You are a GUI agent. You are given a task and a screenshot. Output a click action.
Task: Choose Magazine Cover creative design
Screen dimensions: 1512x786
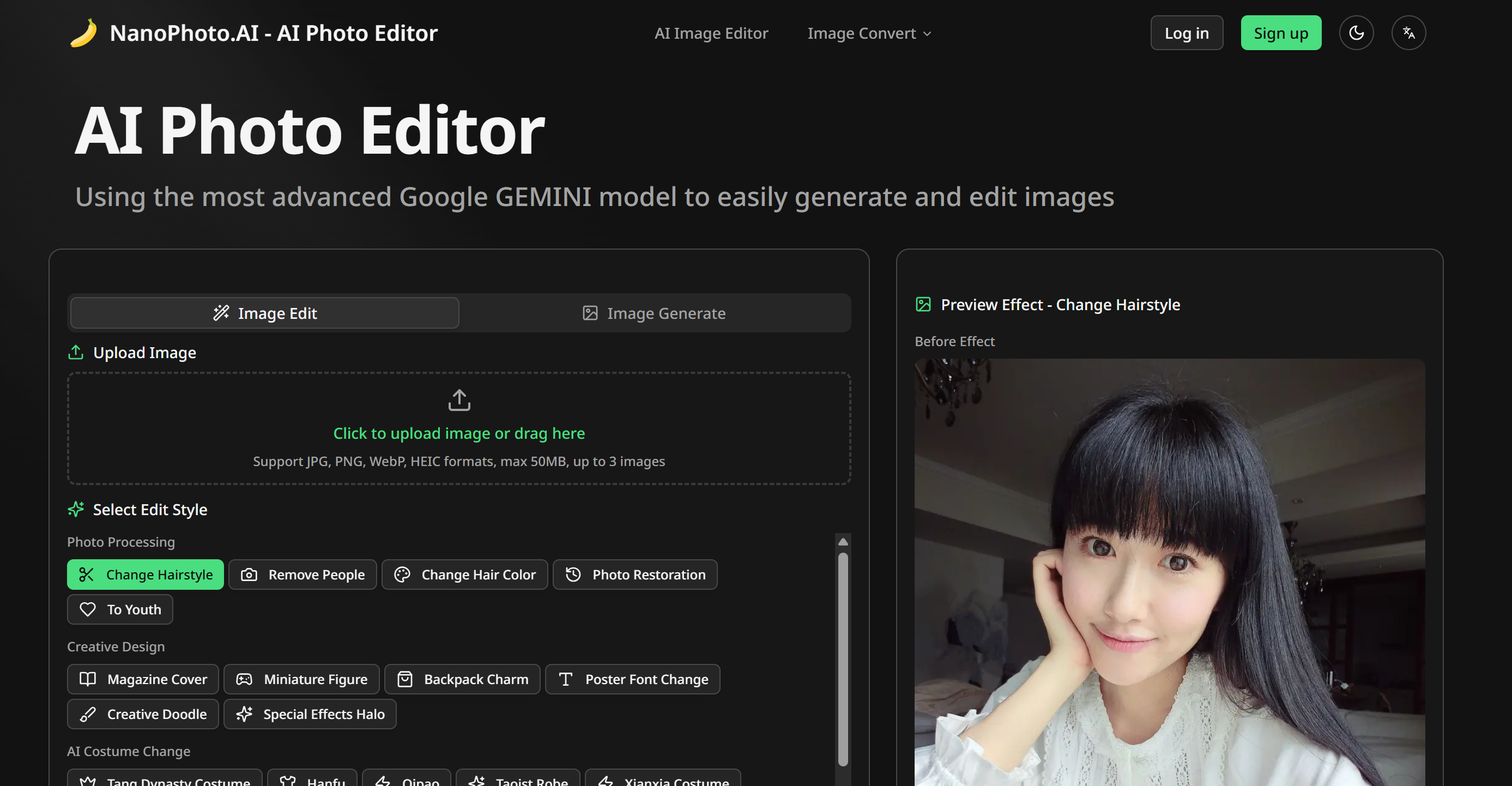coord(143,679)
